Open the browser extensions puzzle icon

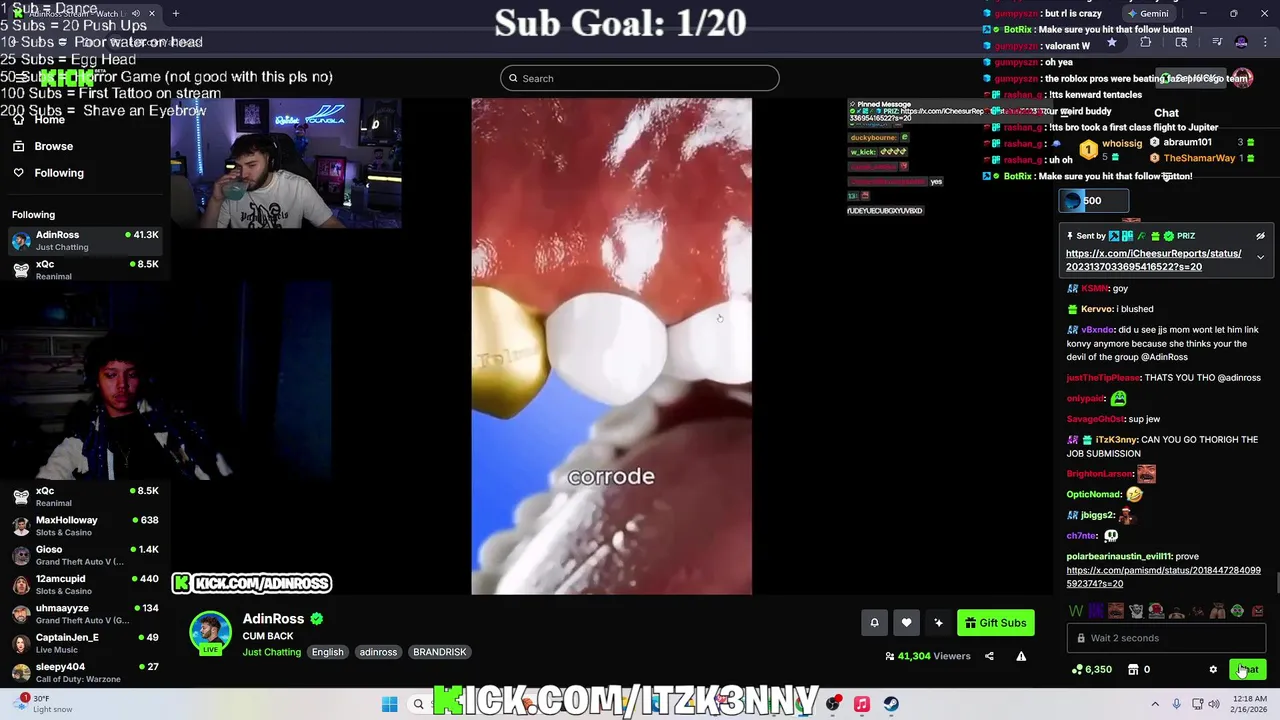(1146, 43)
